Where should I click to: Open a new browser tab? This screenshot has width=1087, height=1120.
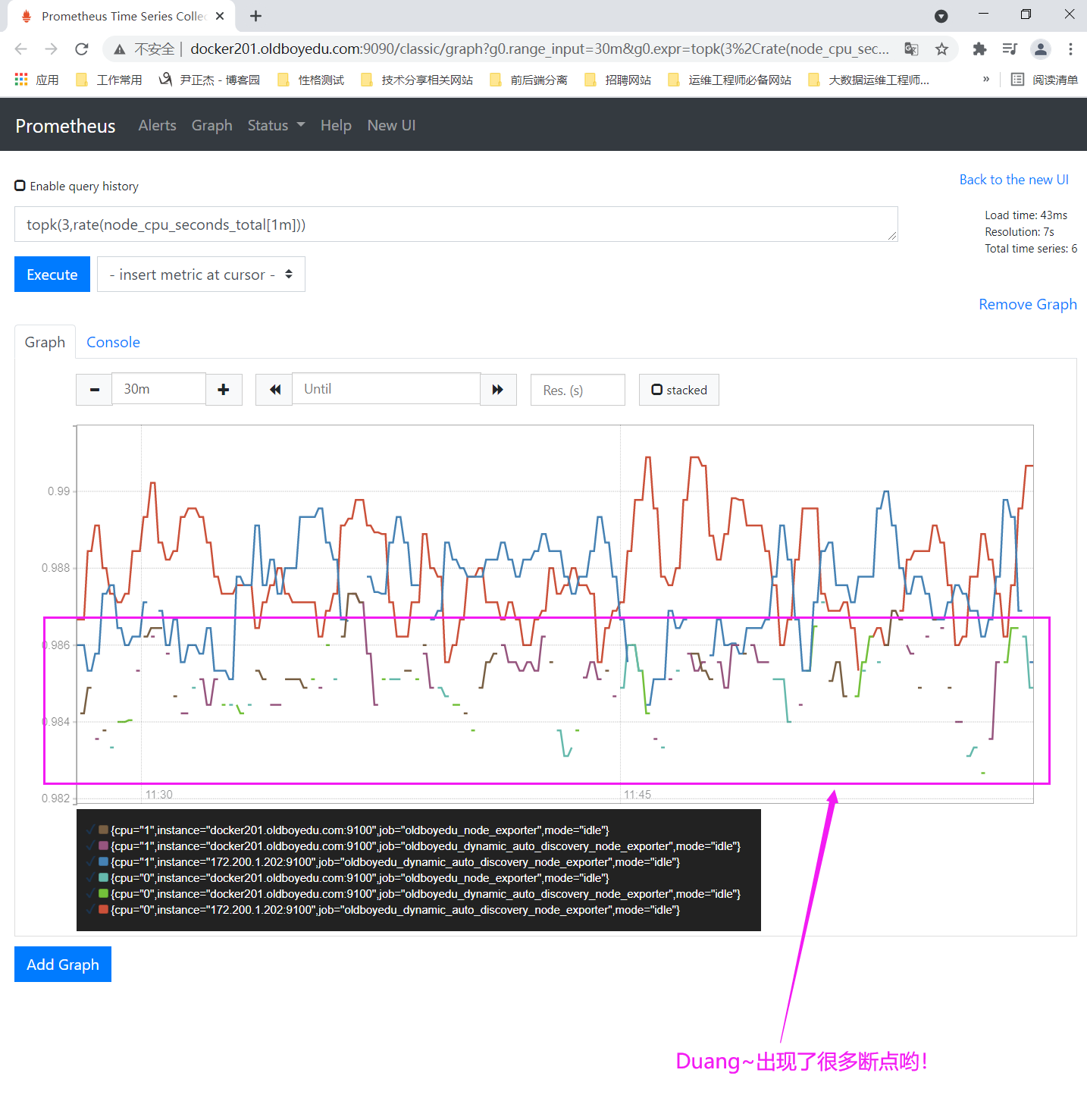(x=256, y=16)
